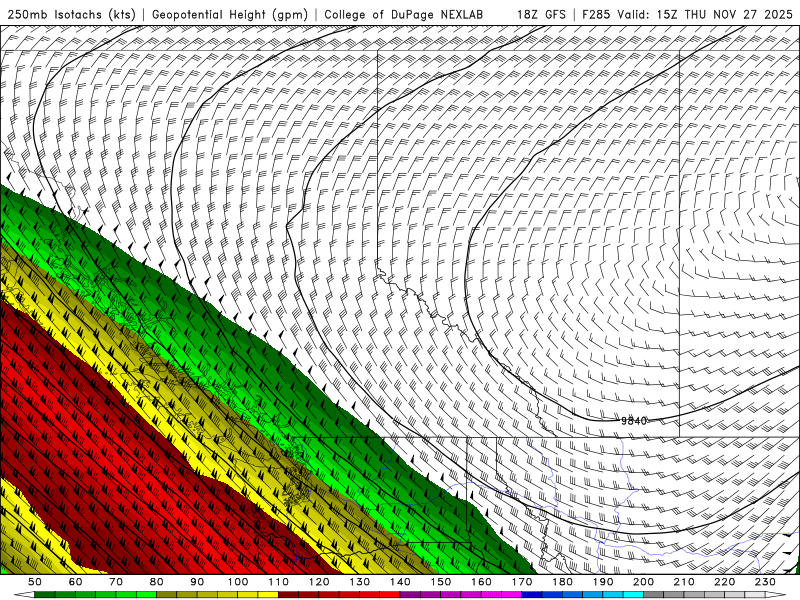The image size is (800, 600).
Task: Click the 120 knot legend label
Action: 319,582
